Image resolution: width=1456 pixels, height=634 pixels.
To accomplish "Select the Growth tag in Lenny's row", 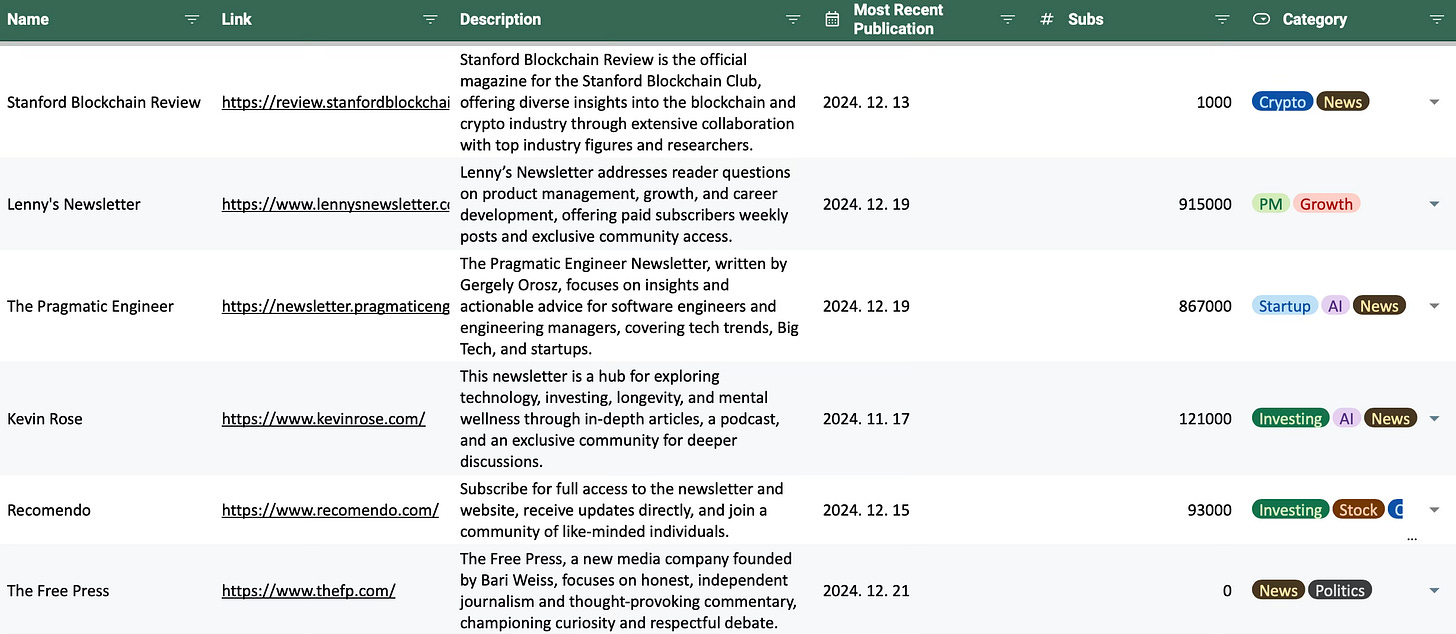I will pyautogui.click(x=1326, y=204).
